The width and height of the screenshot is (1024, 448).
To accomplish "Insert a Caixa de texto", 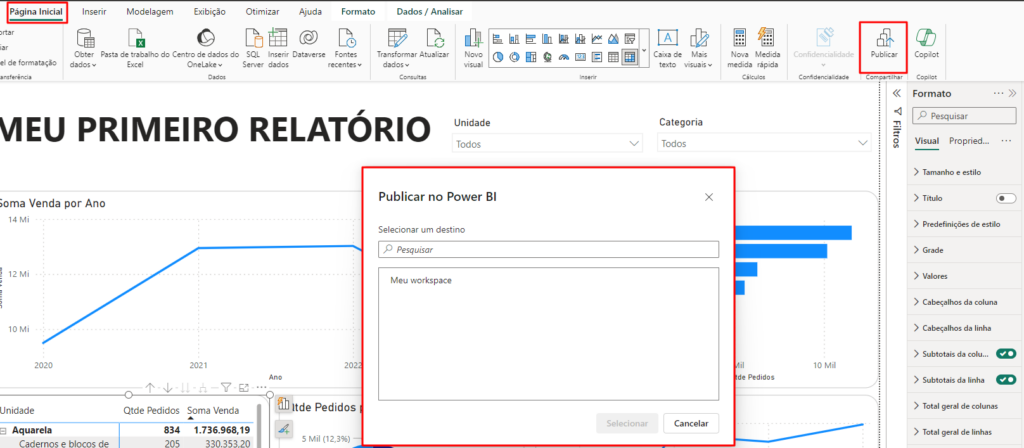I will 666,40.
